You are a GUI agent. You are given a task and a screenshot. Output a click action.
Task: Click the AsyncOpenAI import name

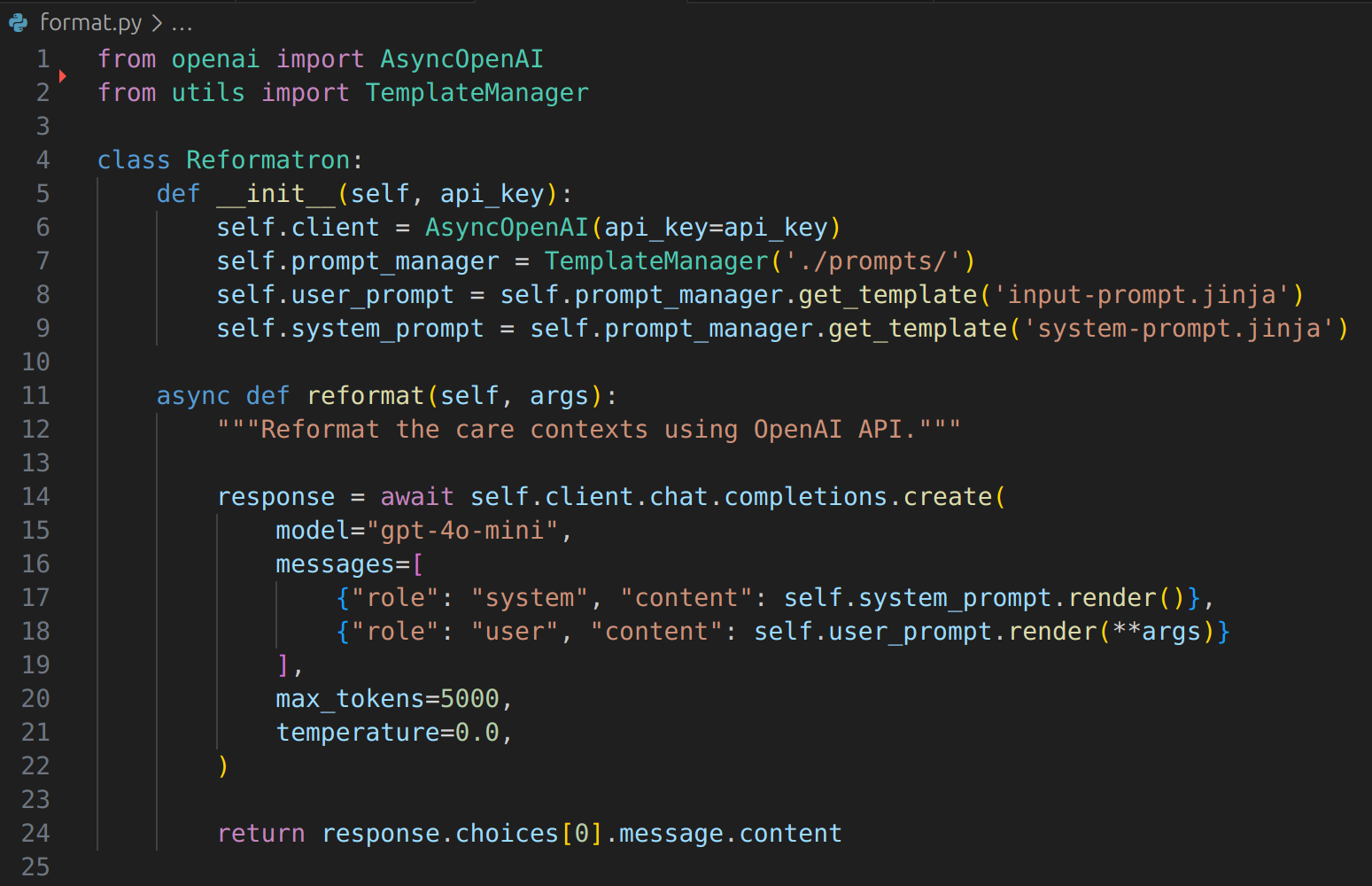pyautogui.click(x=461, y=59)
